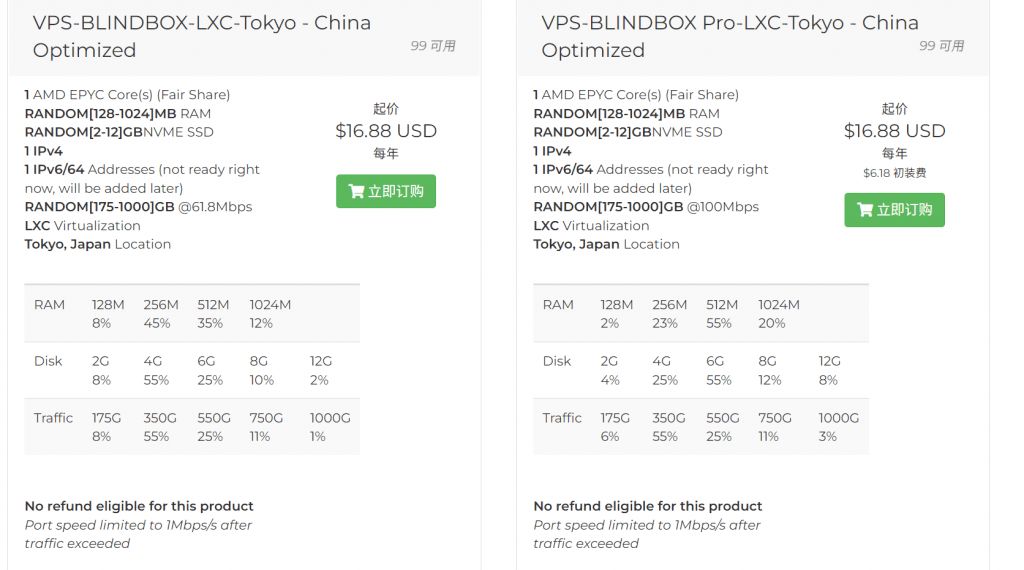Order the VPS-BLINDBOX-LXC-Tokyo plan
Image resolution: width=1024 pixels, height=570 pixels.
(x=386, y=191)
